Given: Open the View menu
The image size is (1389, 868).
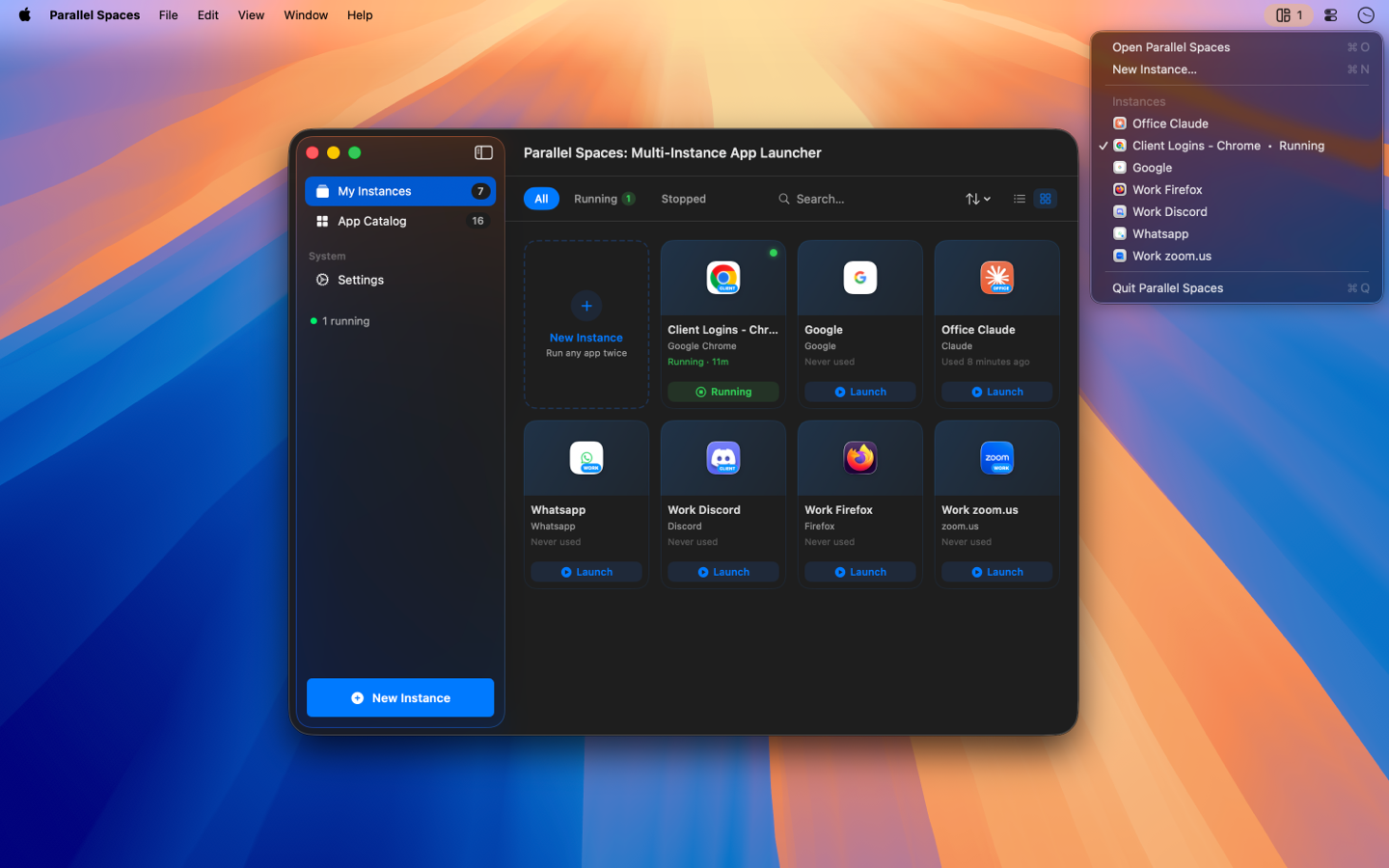Looking at the screenshot, I should (251, 14).
